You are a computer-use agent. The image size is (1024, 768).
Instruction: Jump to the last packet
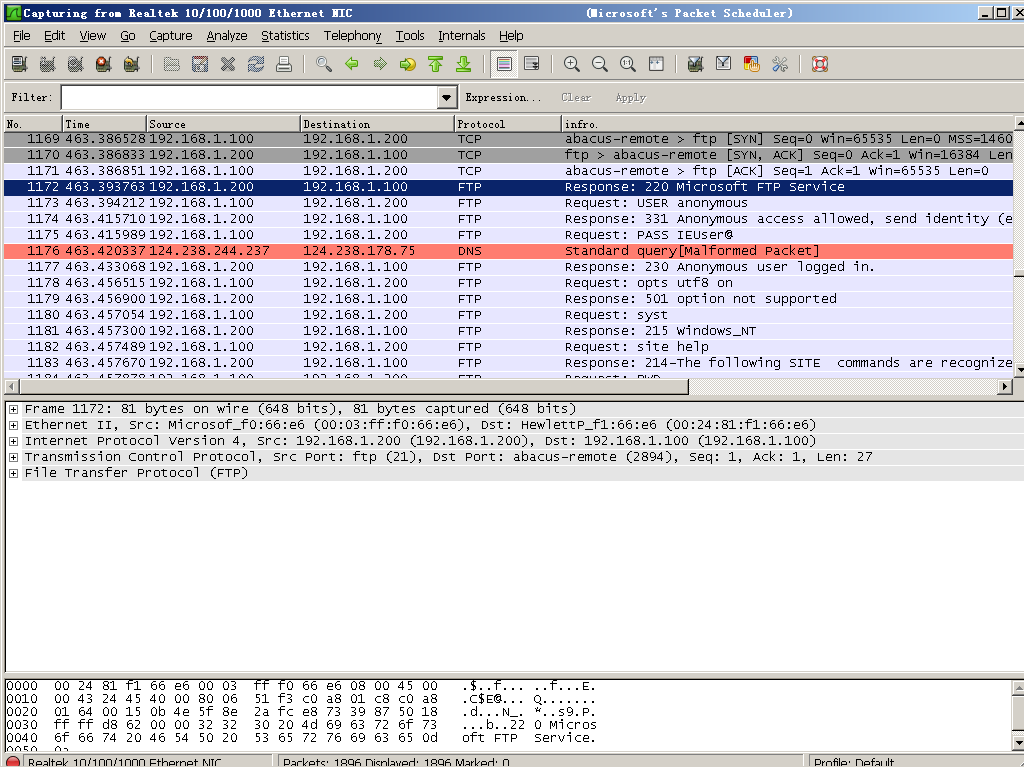[x=464, y=64]
